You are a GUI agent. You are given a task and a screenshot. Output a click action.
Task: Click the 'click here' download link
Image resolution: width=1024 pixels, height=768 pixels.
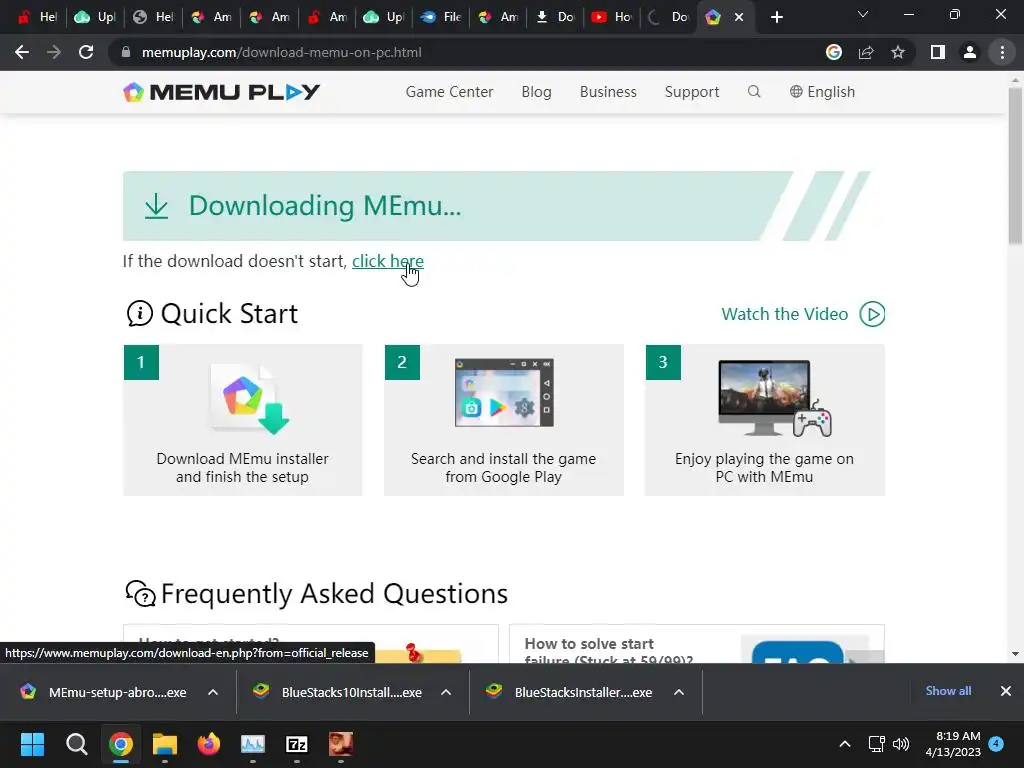(x=388, y=261)
